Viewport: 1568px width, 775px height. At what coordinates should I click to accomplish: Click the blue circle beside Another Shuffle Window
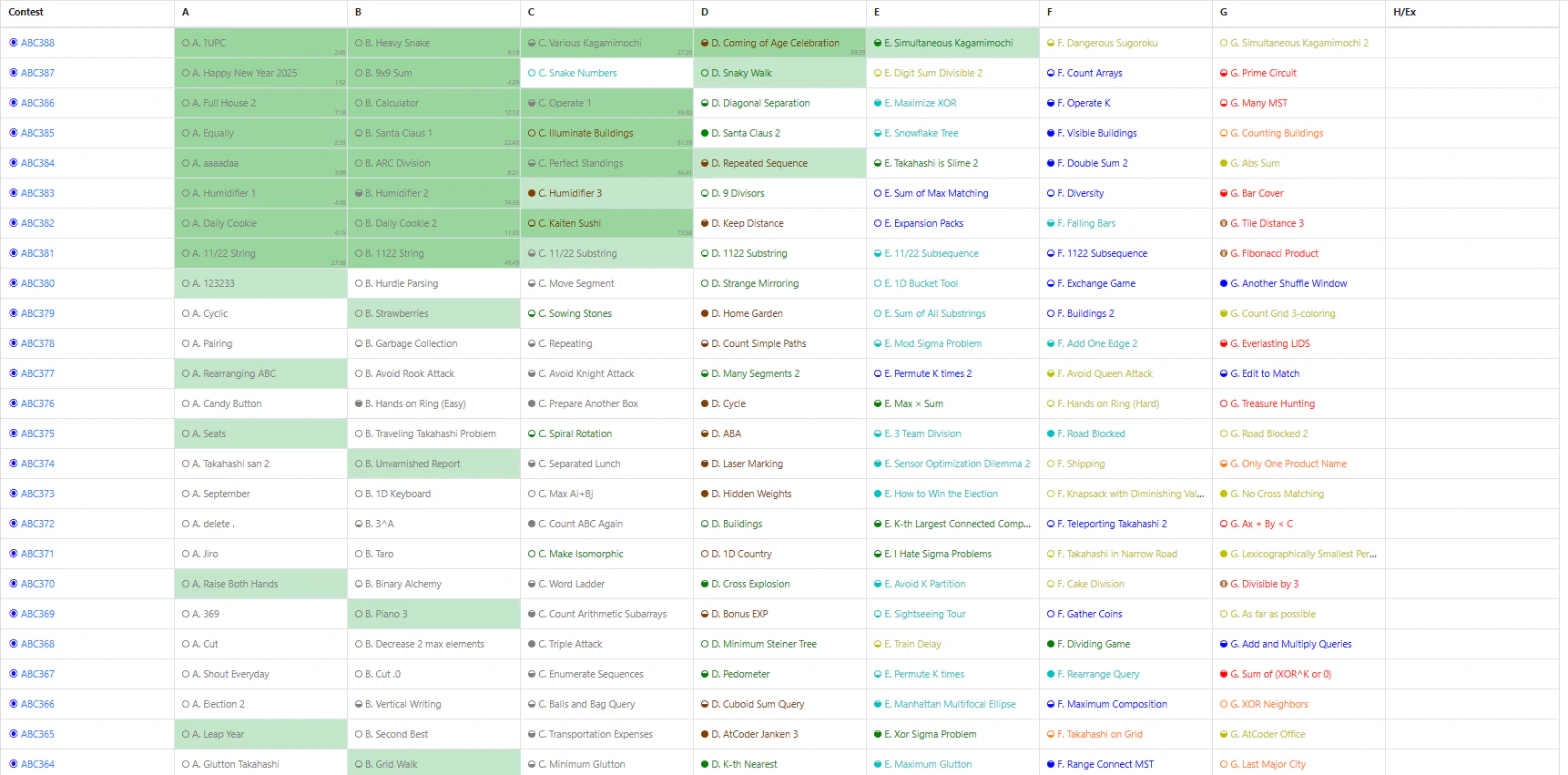(1224, 283)
